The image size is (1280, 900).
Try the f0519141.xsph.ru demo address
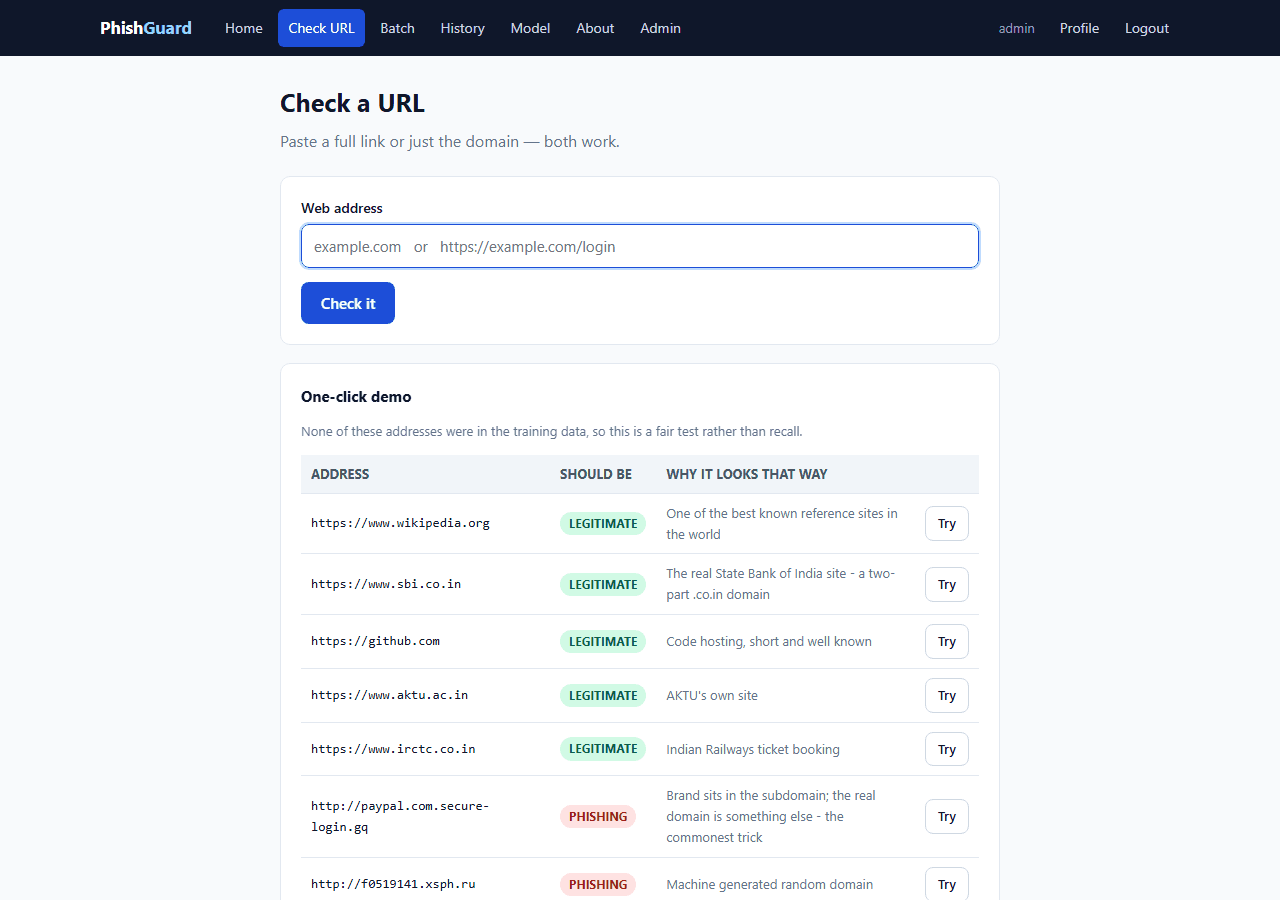947,884
